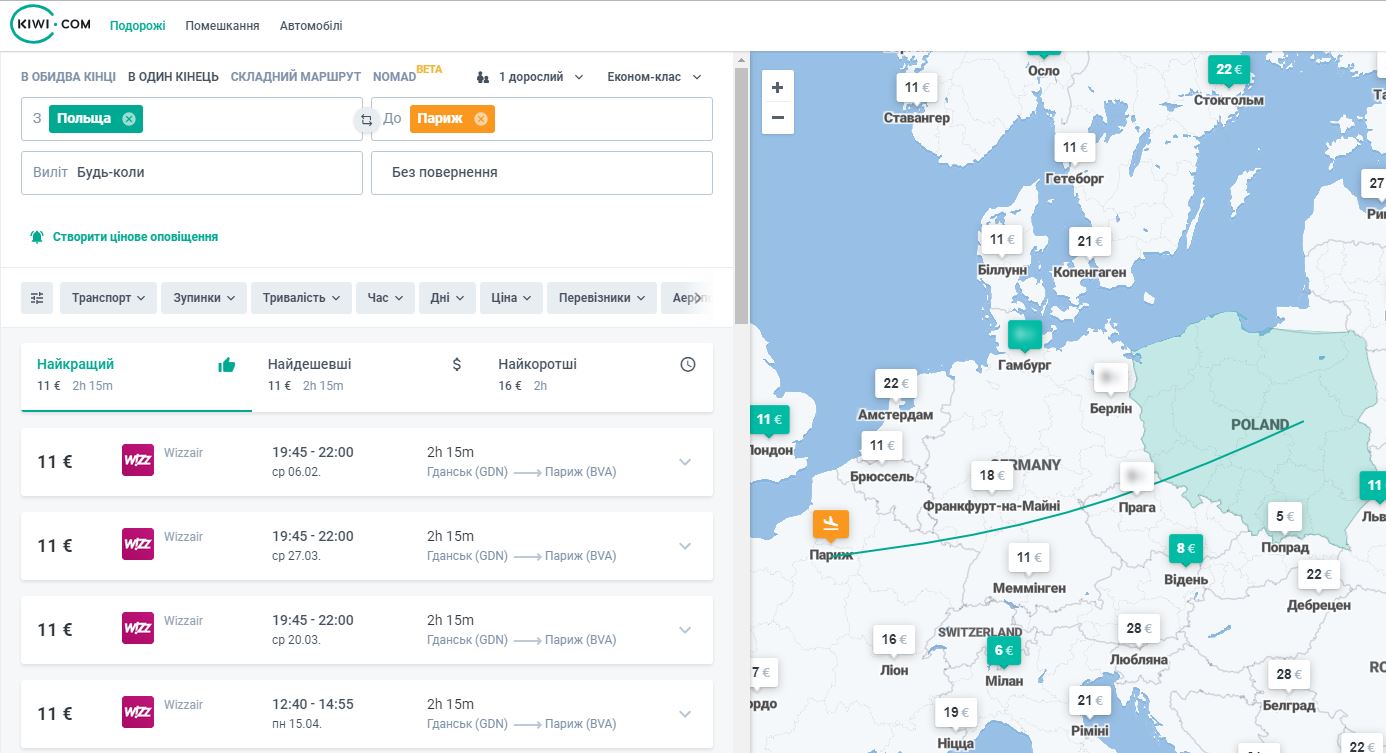Click the Kiwi.com logo
This screenshot has height=753, width=1386.
pos(51,25)
